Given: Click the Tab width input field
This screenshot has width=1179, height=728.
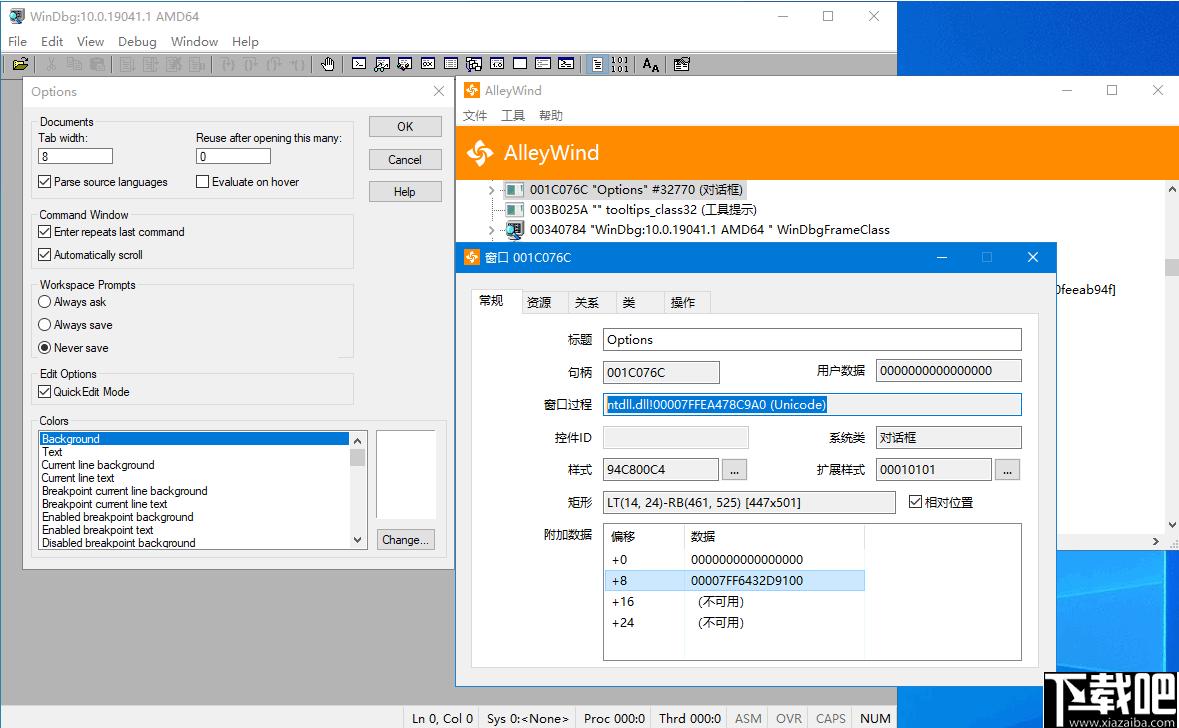Looking at the screenshot, I should [x=75, y=156].
